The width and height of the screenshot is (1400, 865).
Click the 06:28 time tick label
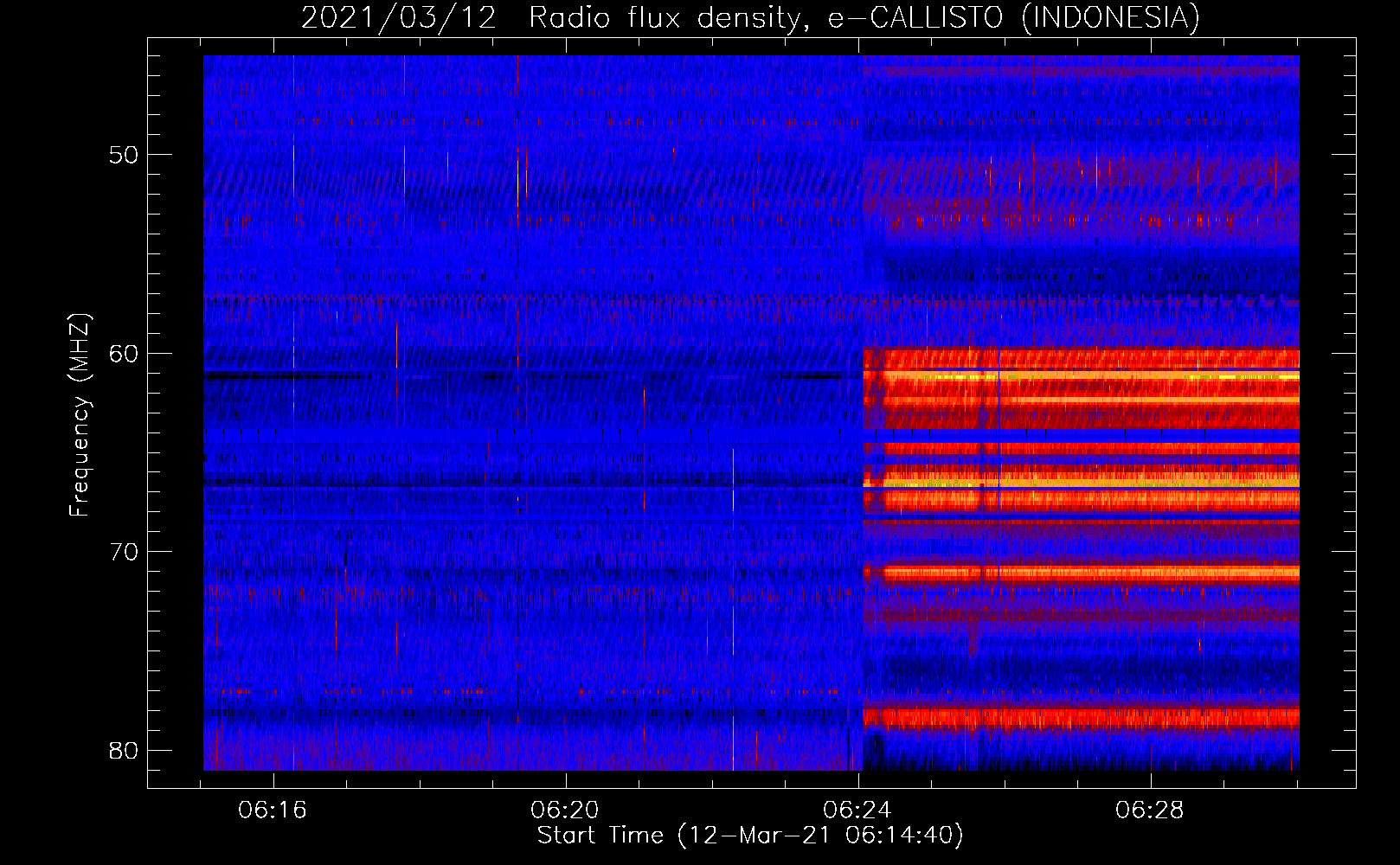pyautogui.click(x=1149, y=811)
